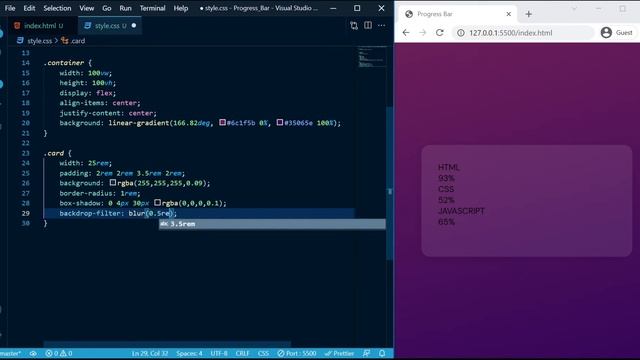This screenshot has height=360, width=640.
Task: Accept the 3.5rem autocomplete suggestion
Action: click(x=272, y=224)
